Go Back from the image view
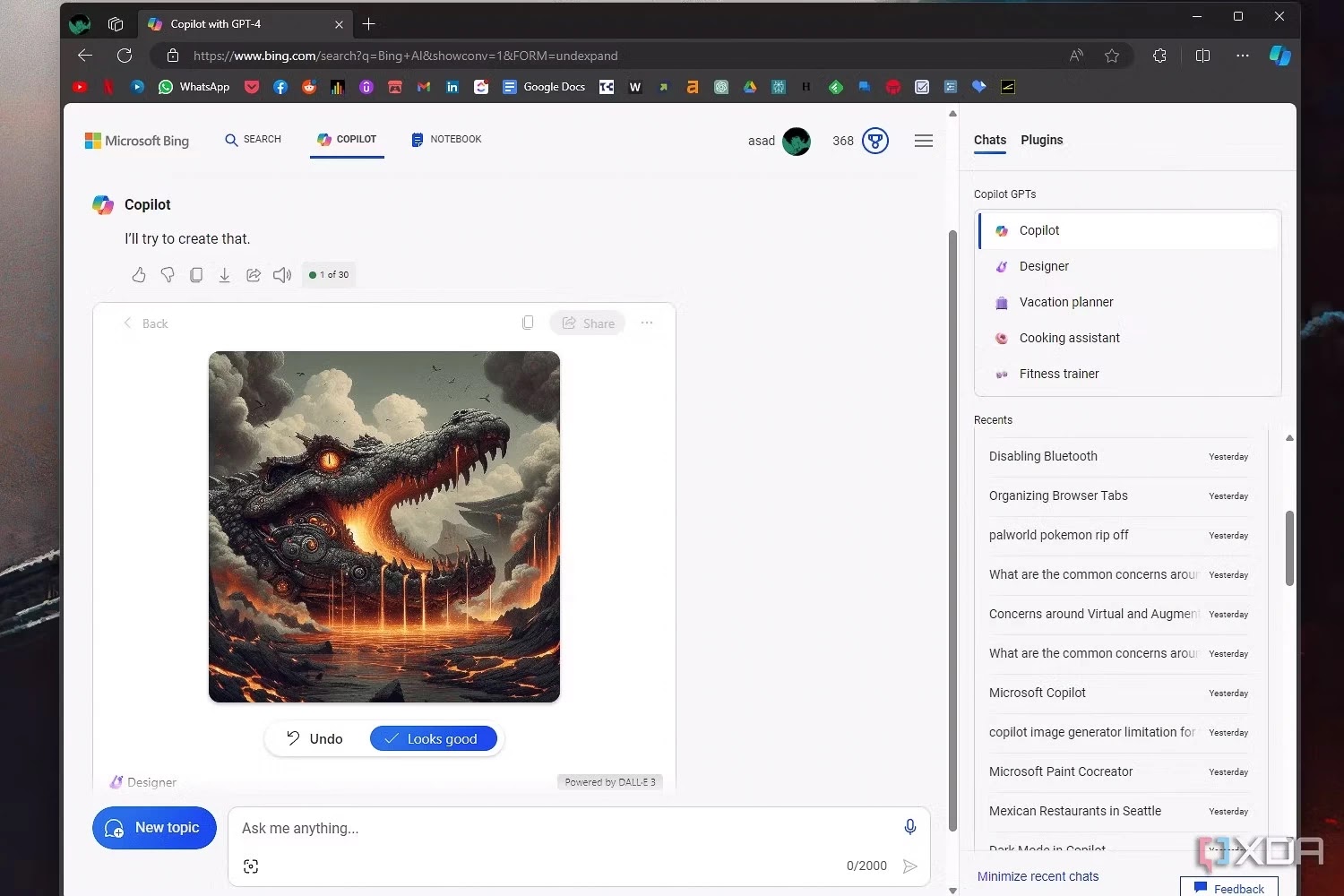 tap(145, 323)
